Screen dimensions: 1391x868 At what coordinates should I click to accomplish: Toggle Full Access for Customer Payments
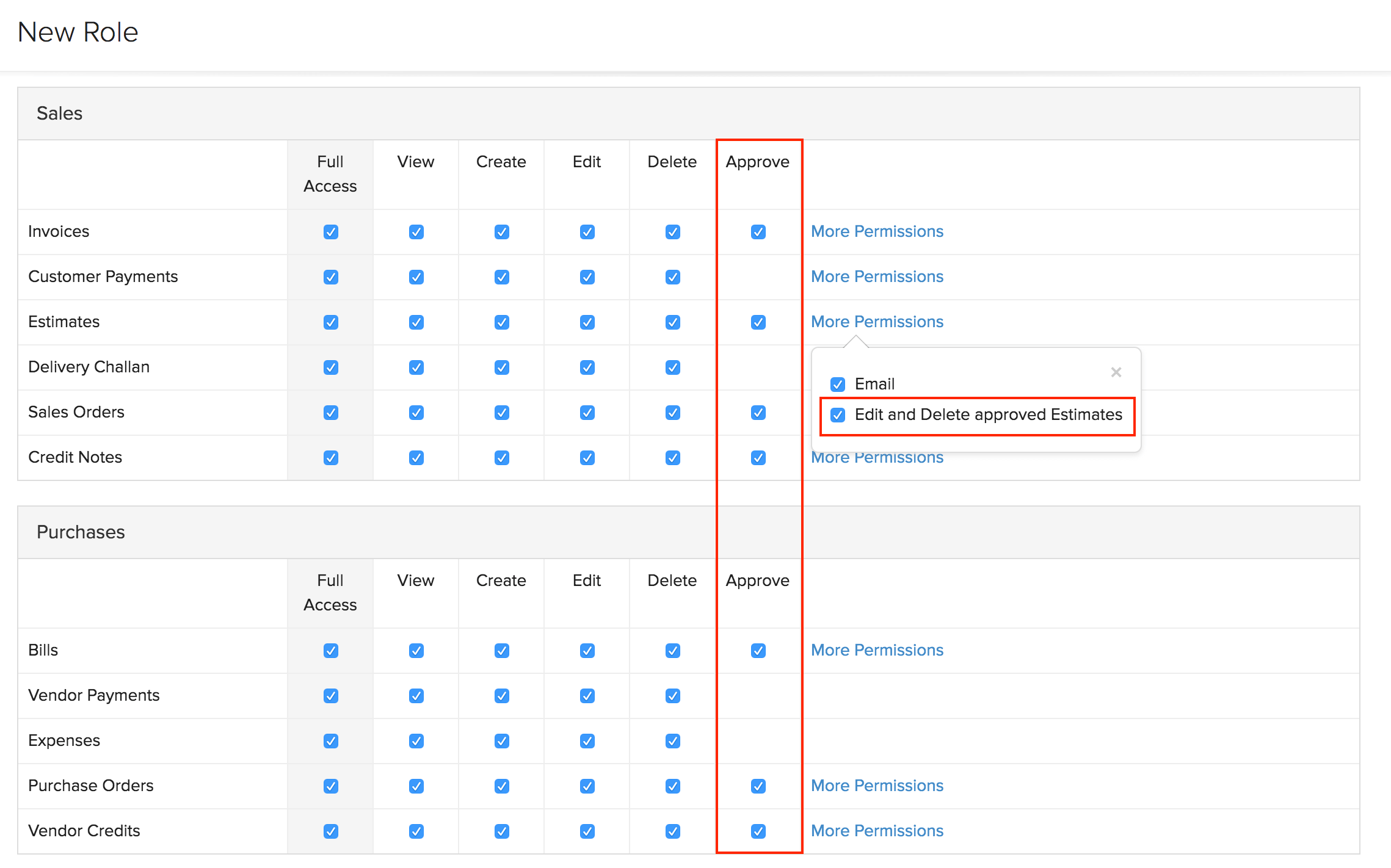click(x=330, y=277)
